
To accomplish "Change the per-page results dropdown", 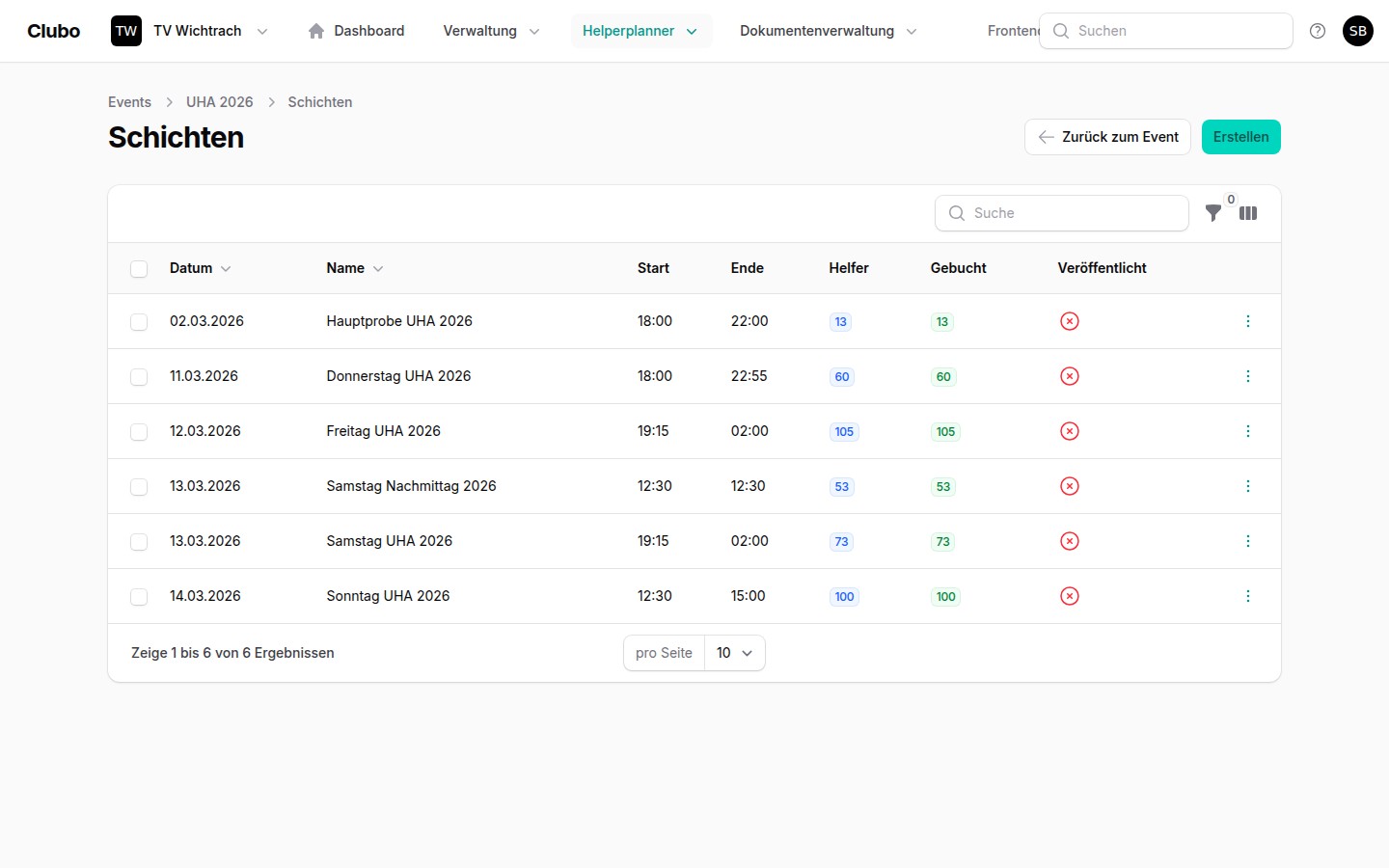I will (734, 653).
